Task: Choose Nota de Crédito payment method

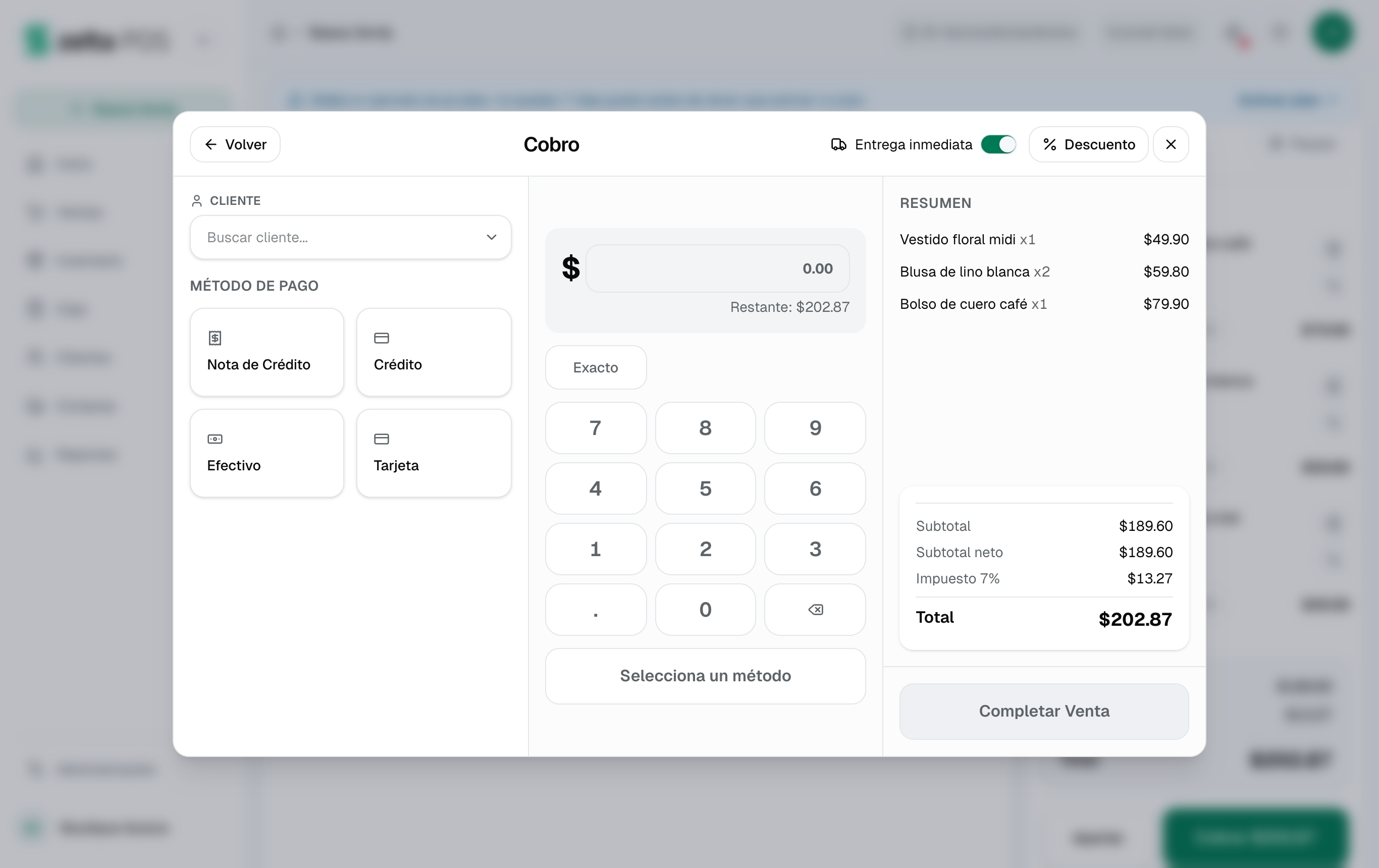Action: (267, 352)
